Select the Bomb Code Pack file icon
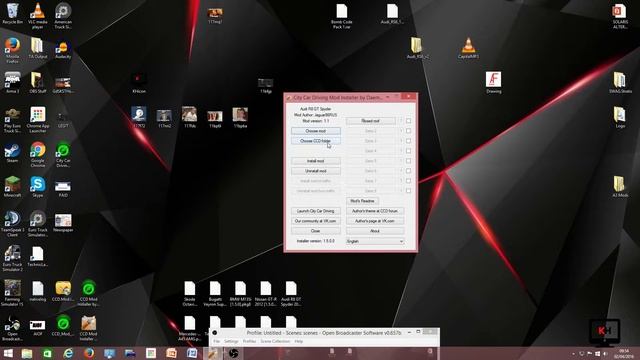This screenshot has height=360, width=640. point(342,16)
